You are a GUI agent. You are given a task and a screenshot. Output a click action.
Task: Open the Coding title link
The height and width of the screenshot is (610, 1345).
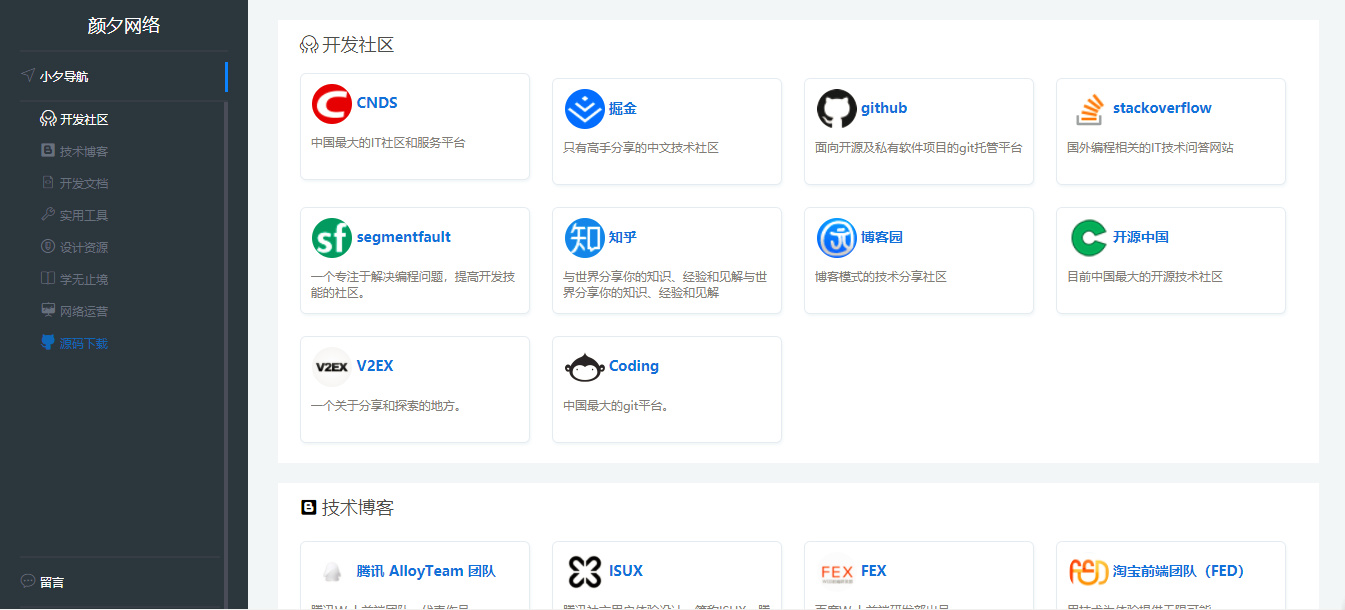click(x=634, y=366)
